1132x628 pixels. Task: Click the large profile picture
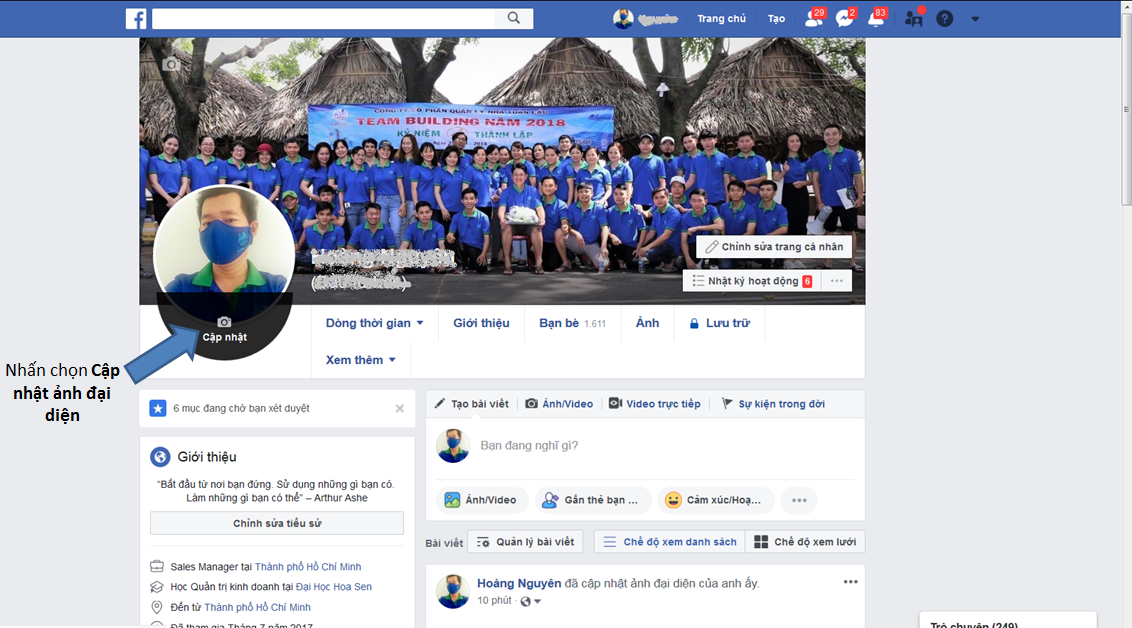click(x=224, y=249)
